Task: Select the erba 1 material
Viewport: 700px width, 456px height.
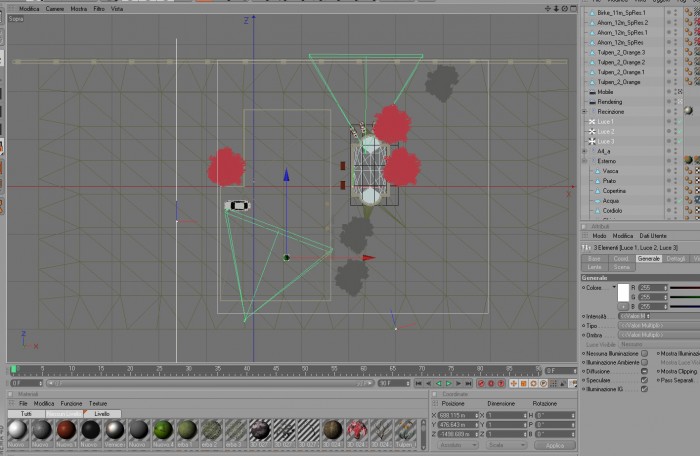Action: (x=187, y=430)
